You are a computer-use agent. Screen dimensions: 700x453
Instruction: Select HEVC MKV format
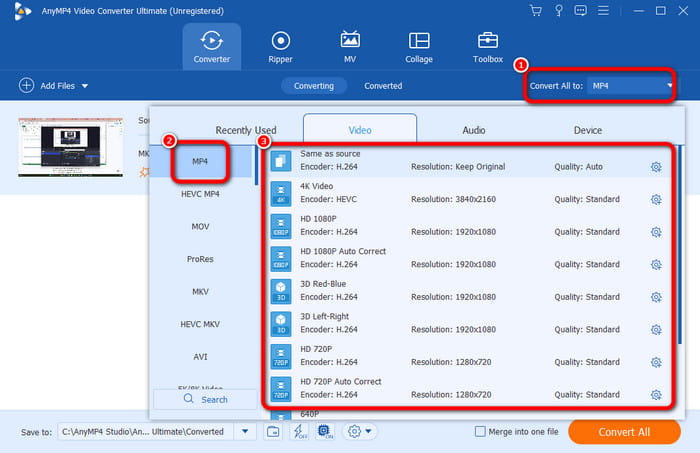click(200, 324)
